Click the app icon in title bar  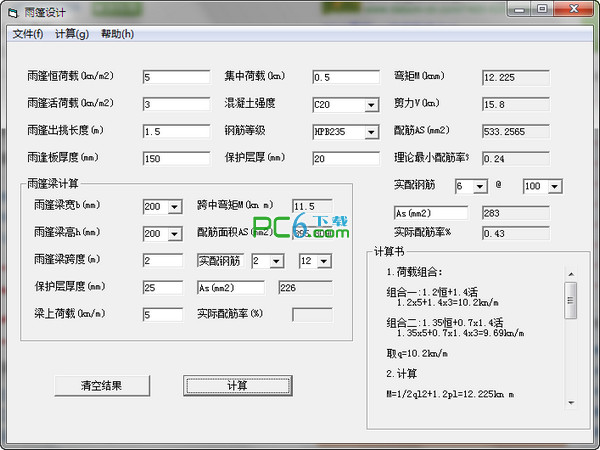(13, 13)
